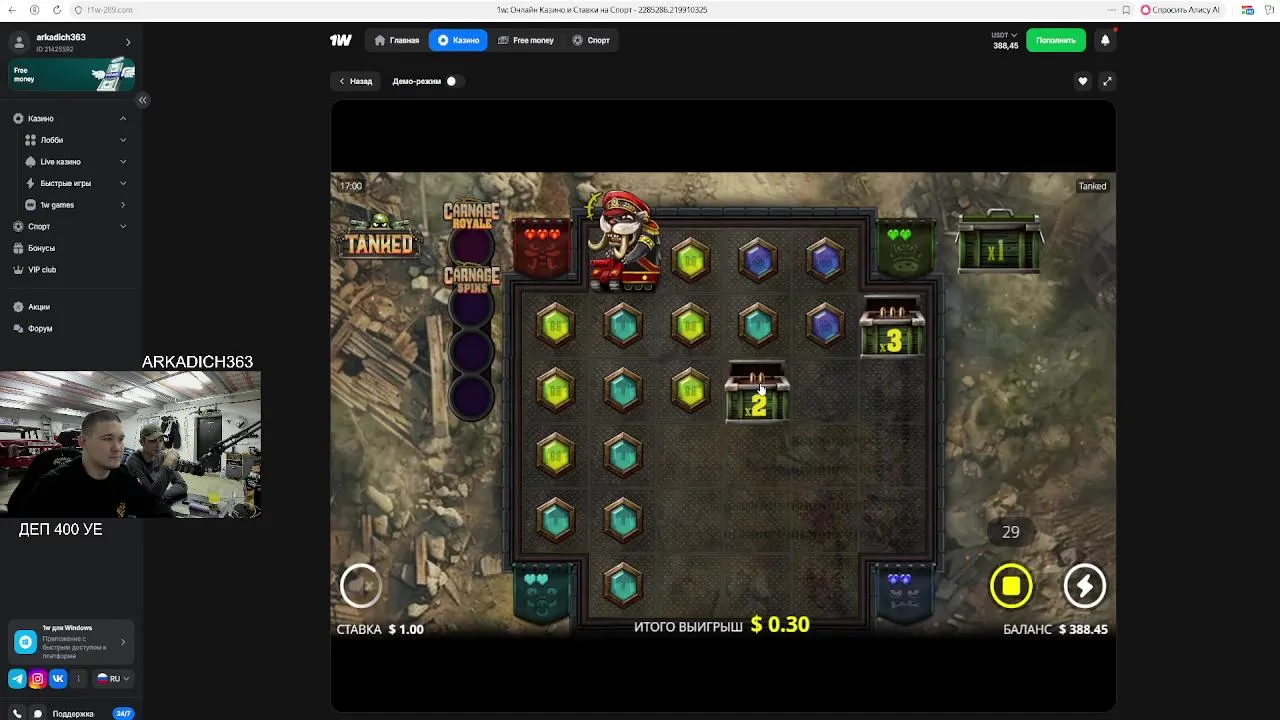Click the total win $ 0.30
Image resolution: width=1280 pixels, height=720 pixels.
780,624
